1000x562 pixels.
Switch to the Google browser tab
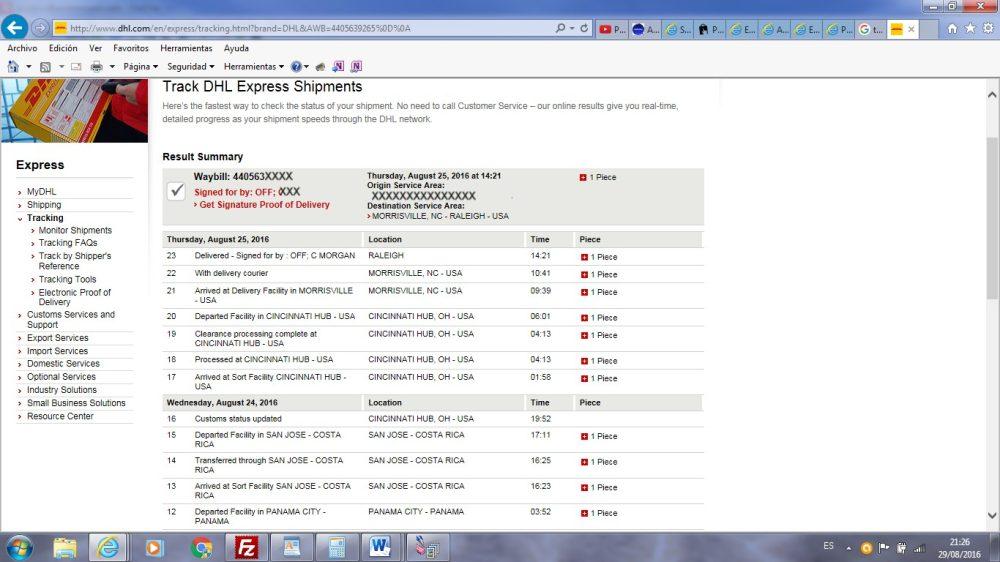pos(871,29)
